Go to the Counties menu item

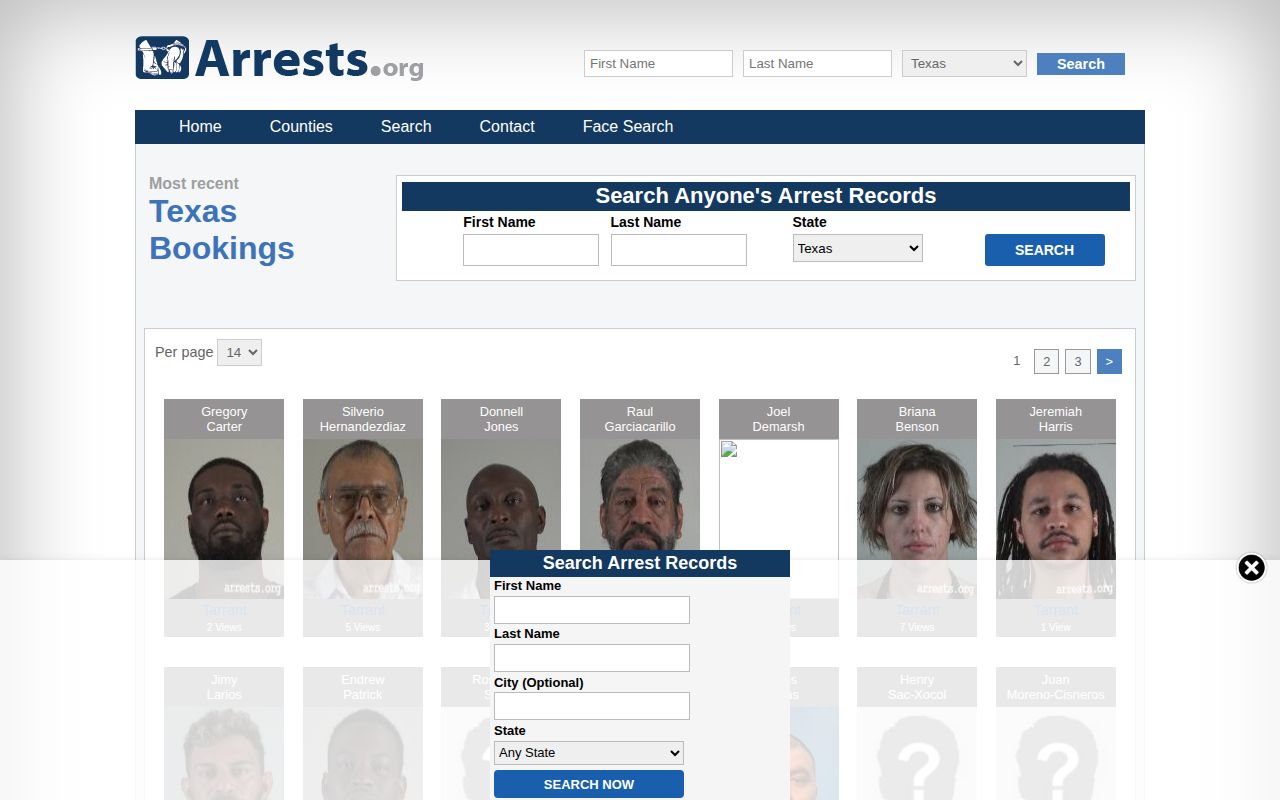301,126
